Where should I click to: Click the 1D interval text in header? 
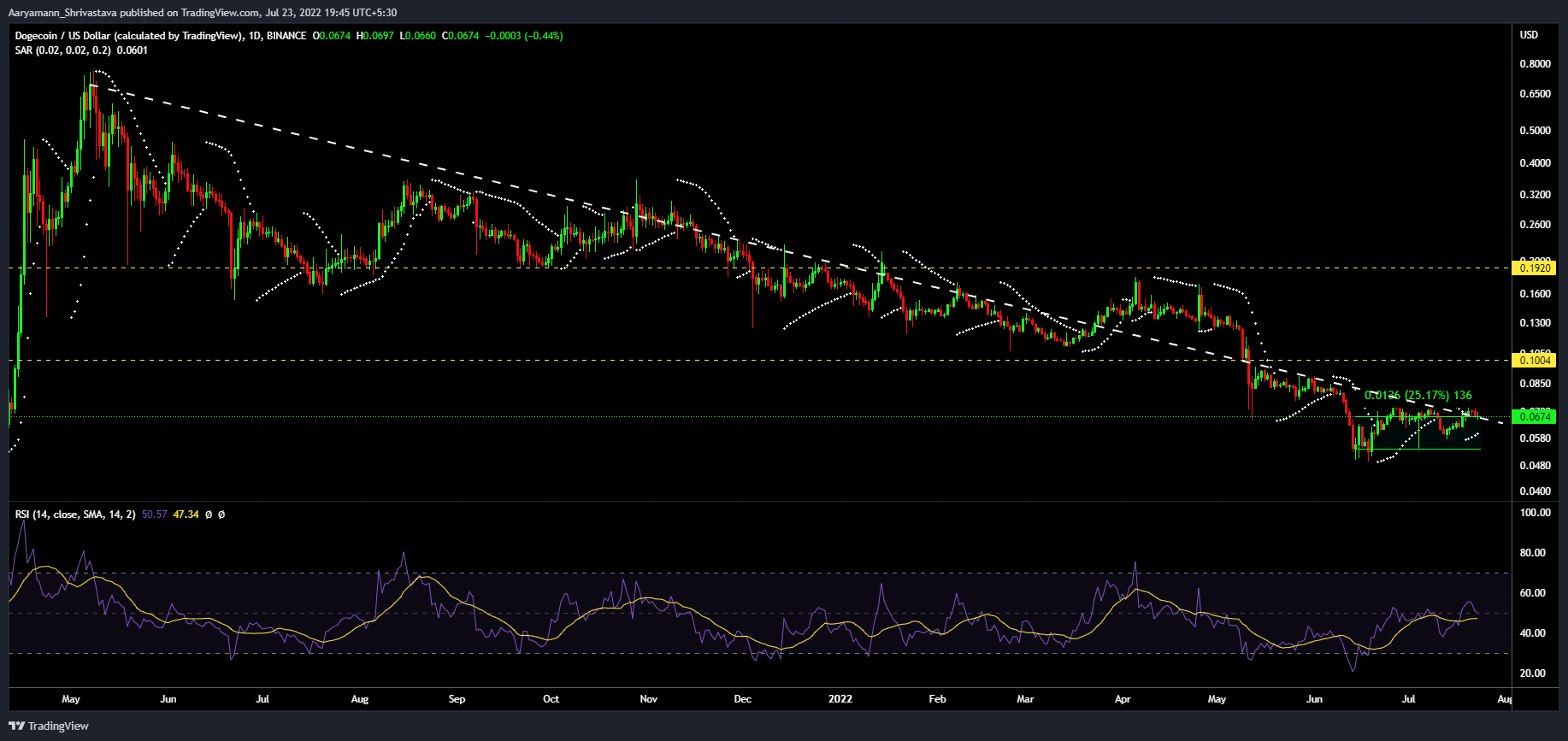coord(255,36)
